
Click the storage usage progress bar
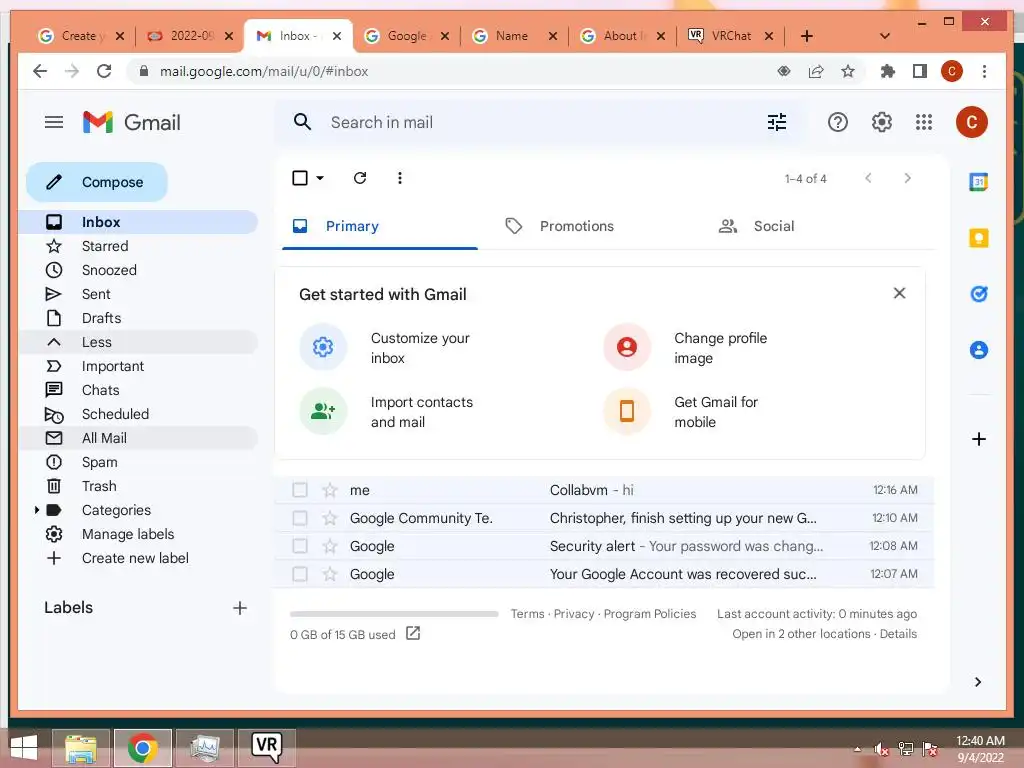(394, 614)
